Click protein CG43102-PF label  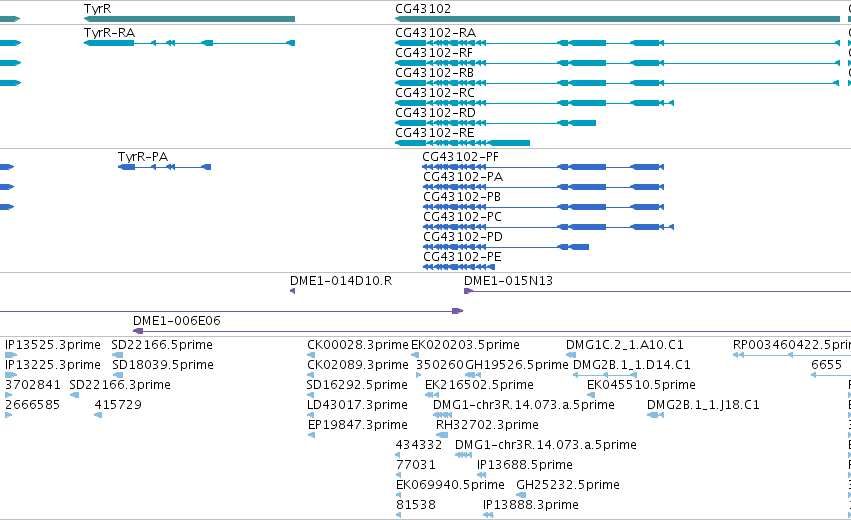(x=460, y=157)
